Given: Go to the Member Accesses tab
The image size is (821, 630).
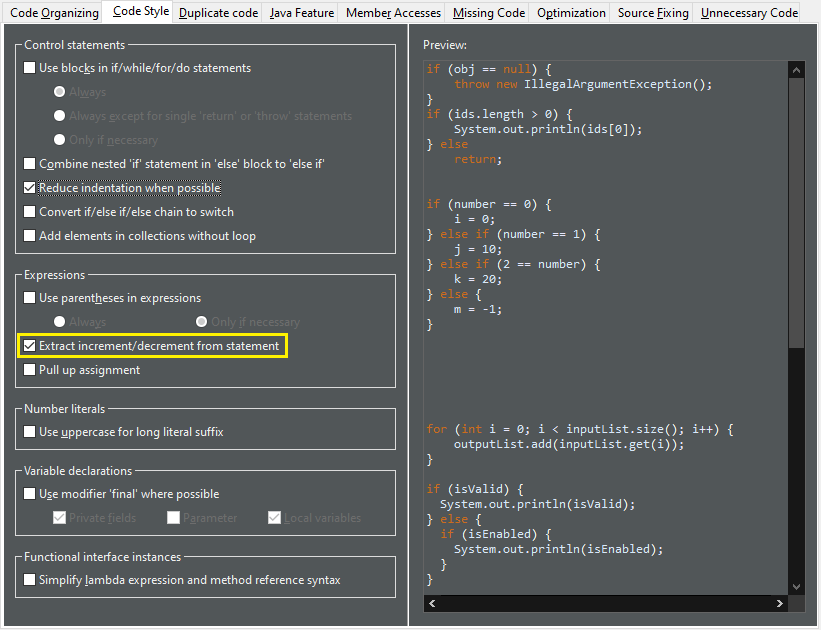Looking at the screenshot, I should [x=393, y=13].
